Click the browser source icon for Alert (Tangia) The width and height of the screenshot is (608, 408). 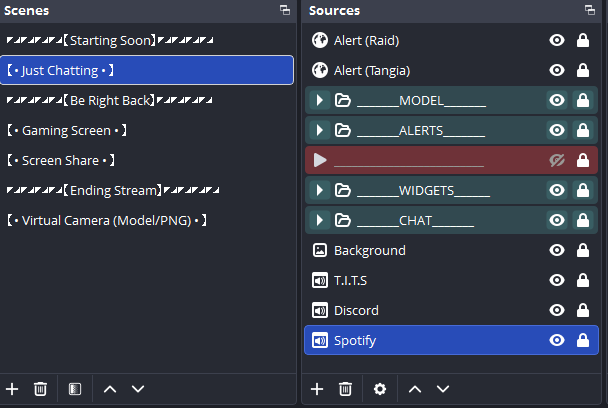point(320,70)
